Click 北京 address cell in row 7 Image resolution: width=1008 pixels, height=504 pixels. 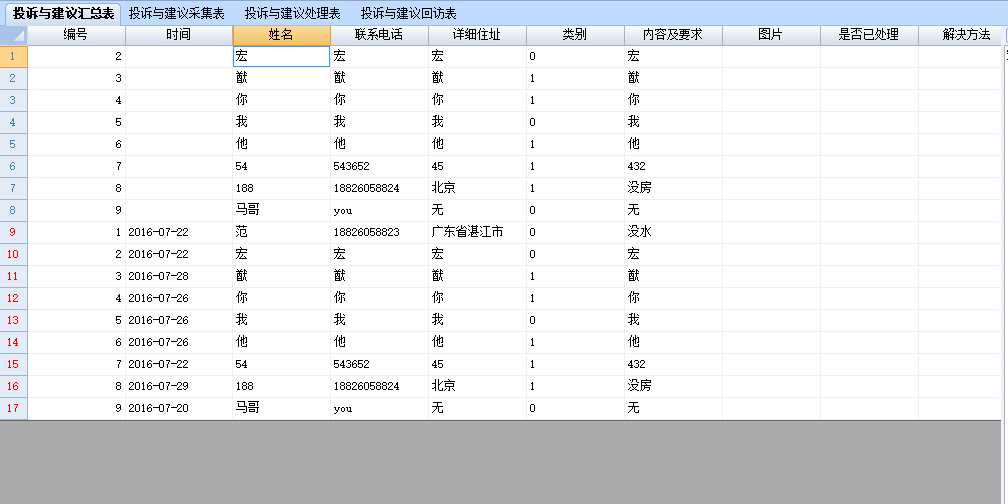tap(477, 188)
